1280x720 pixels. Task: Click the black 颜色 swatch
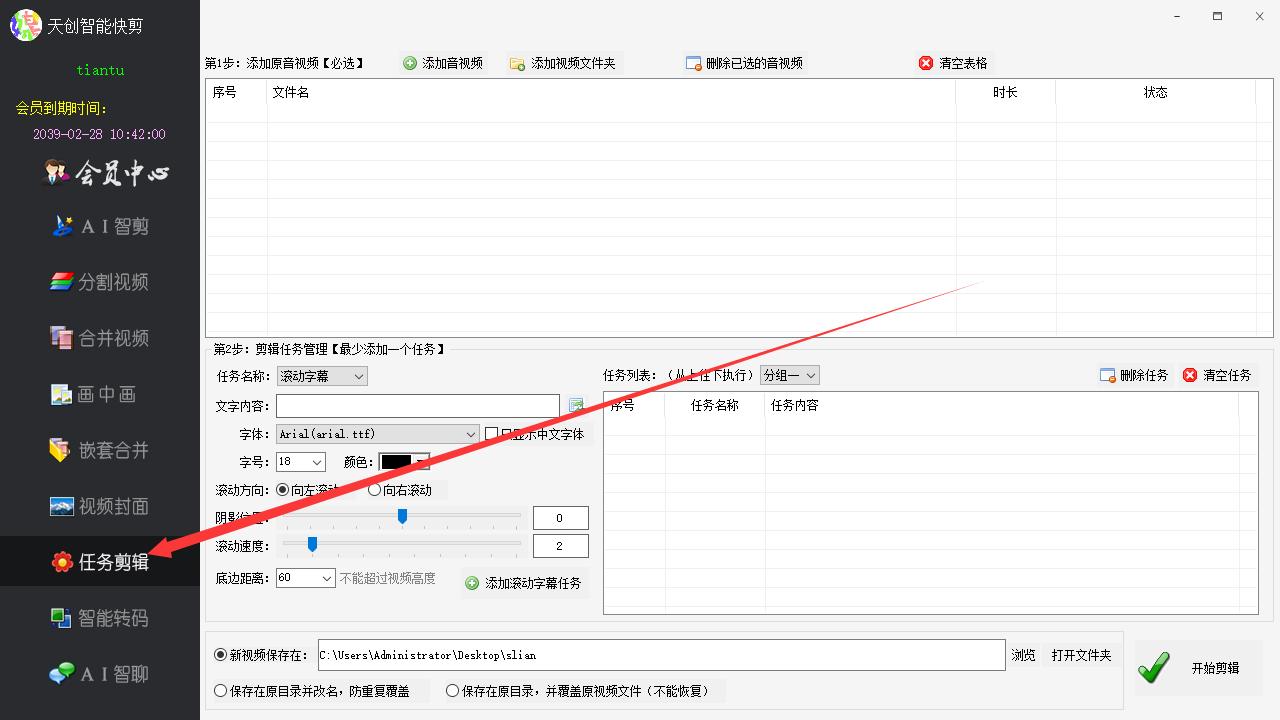396,462
